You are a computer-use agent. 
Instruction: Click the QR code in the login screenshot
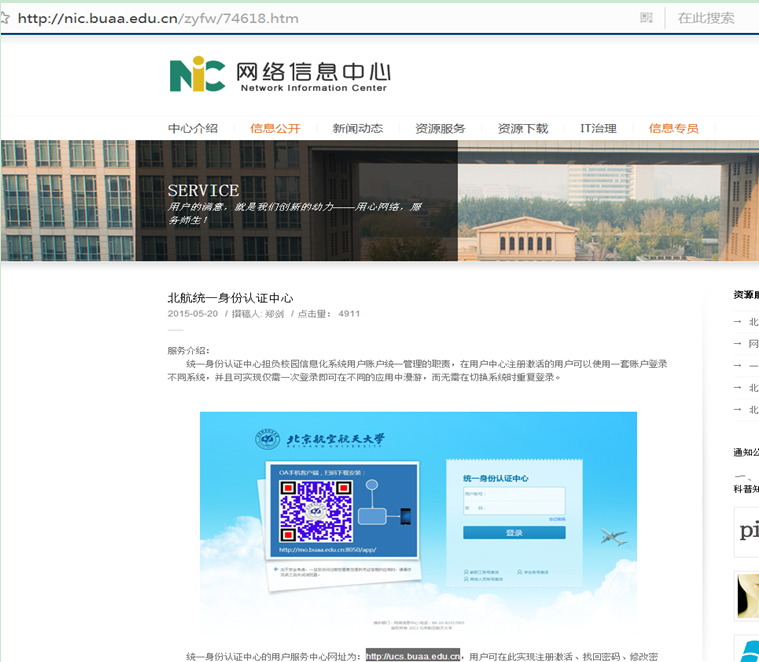[x=316, y=511]
